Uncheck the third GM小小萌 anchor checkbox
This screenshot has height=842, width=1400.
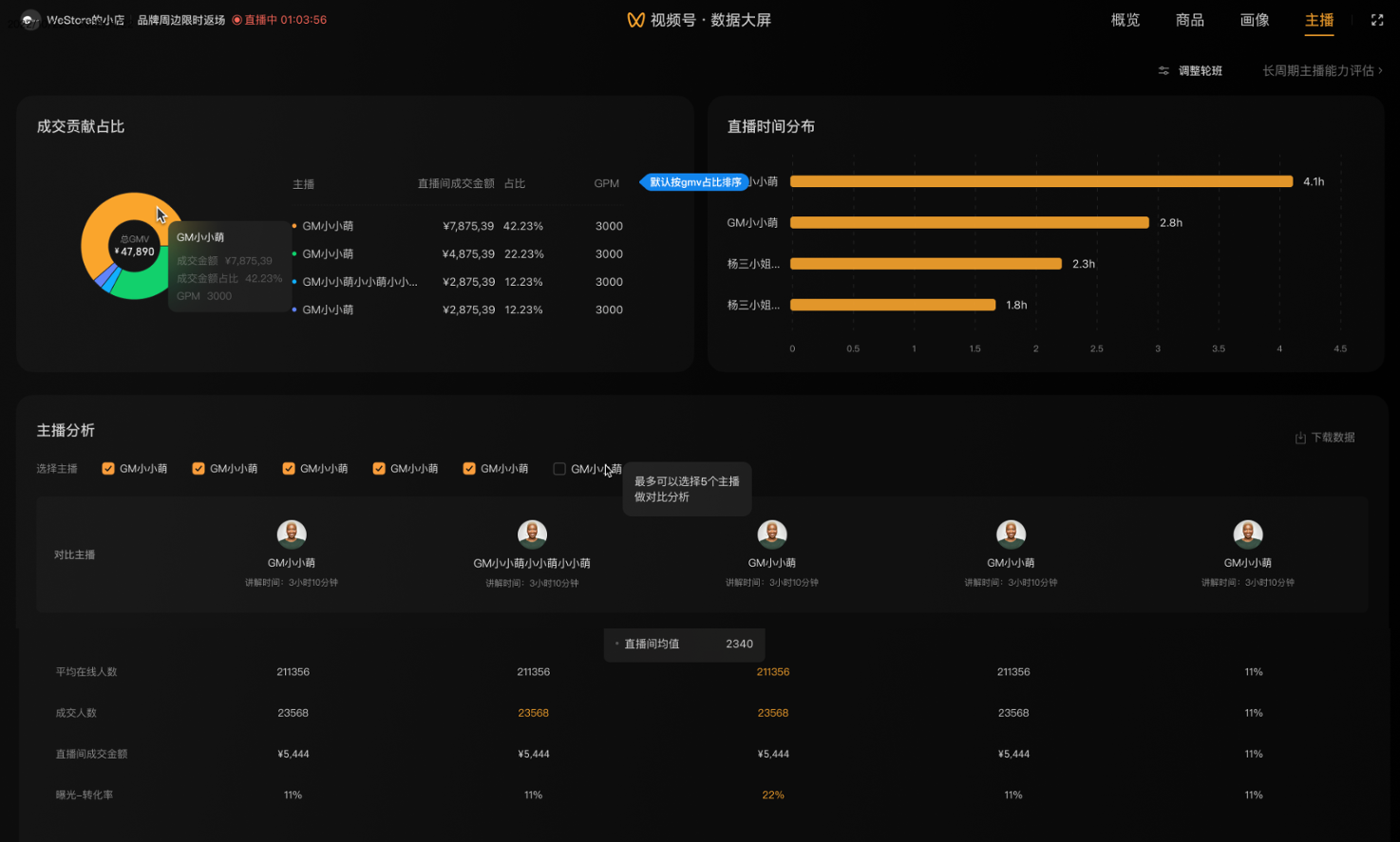click(289, 469)
